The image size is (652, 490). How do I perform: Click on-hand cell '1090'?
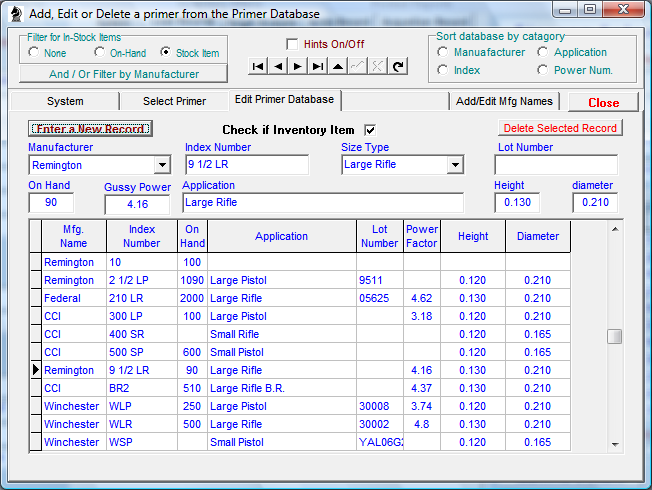(192, 280)
